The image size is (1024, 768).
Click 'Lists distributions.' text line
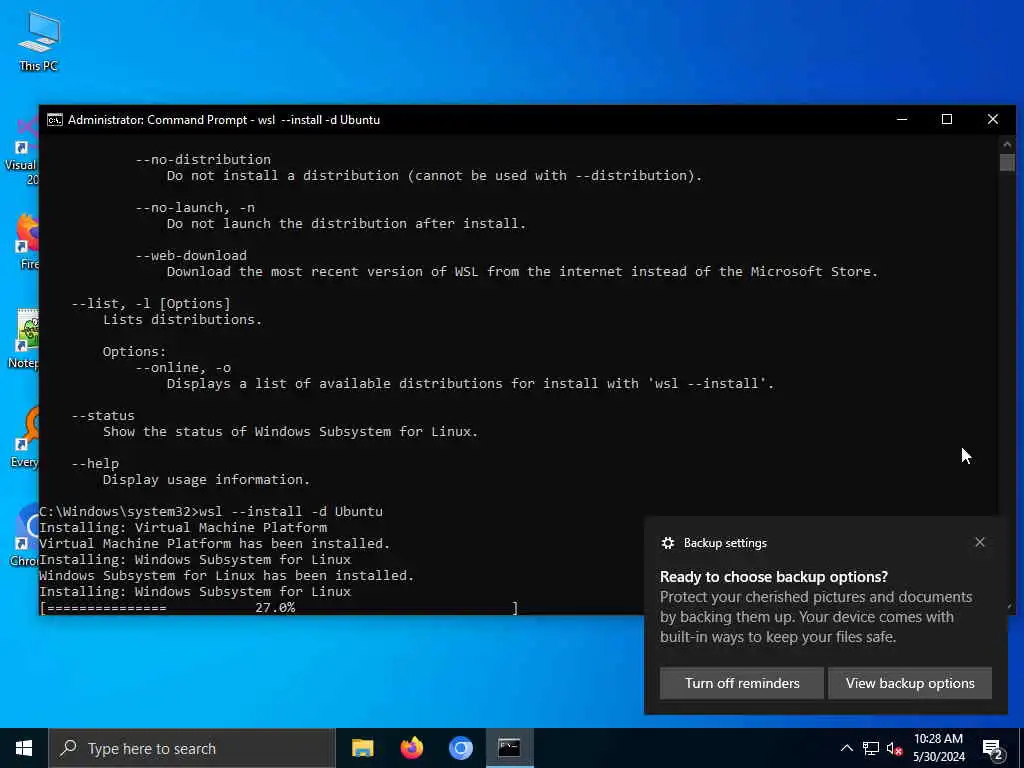click(x=182, y=319)
